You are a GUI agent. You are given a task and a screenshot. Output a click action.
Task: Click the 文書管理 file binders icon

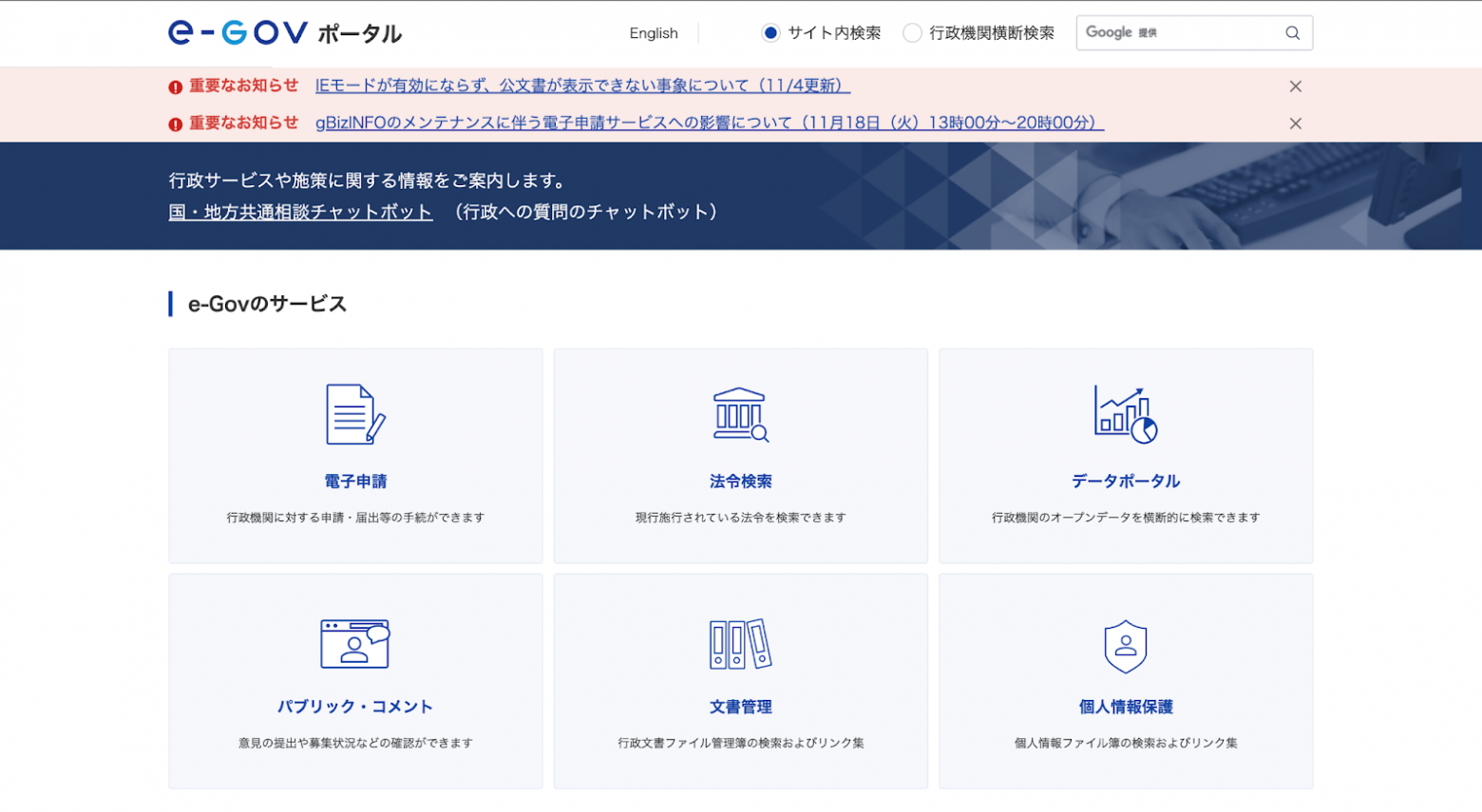[740, 642]
